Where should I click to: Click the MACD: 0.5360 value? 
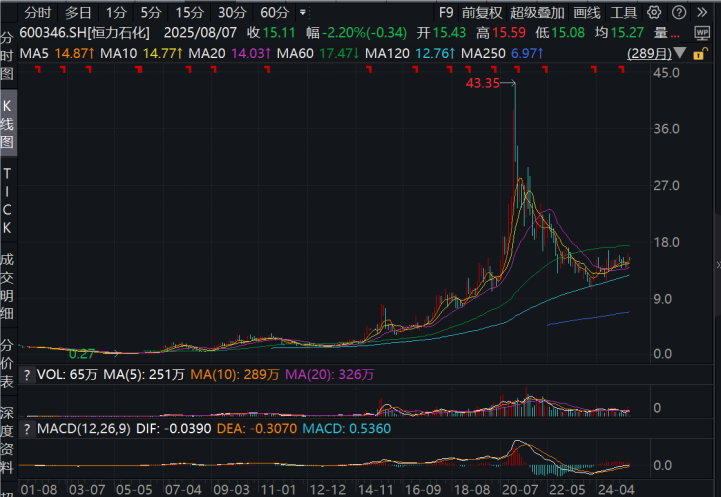(x=347, y=429)
